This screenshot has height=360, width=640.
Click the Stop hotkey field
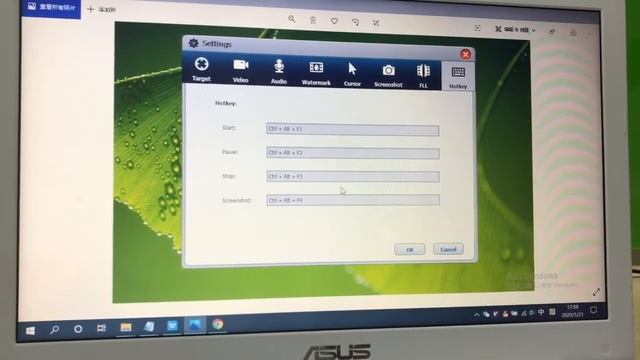pyautogui.click(x=353, y=176)
